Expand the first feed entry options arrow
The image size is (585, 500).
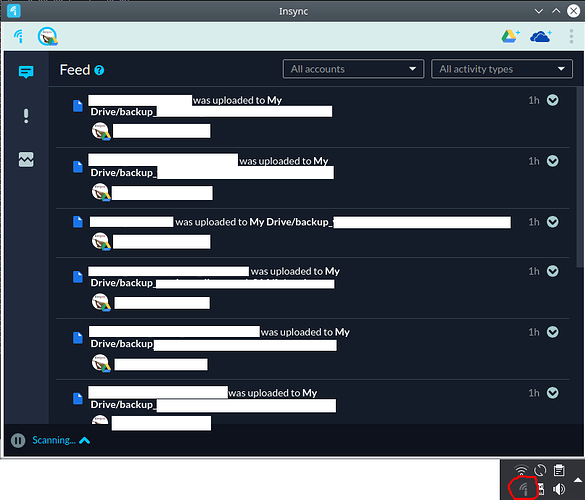553,100
